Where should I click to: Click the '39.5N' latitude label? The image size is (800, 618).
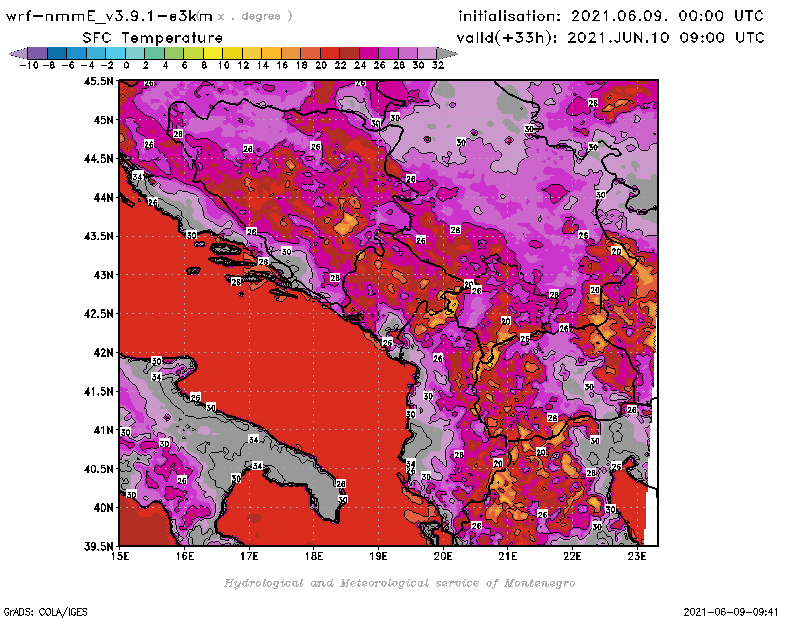click(x=98, y=546)
